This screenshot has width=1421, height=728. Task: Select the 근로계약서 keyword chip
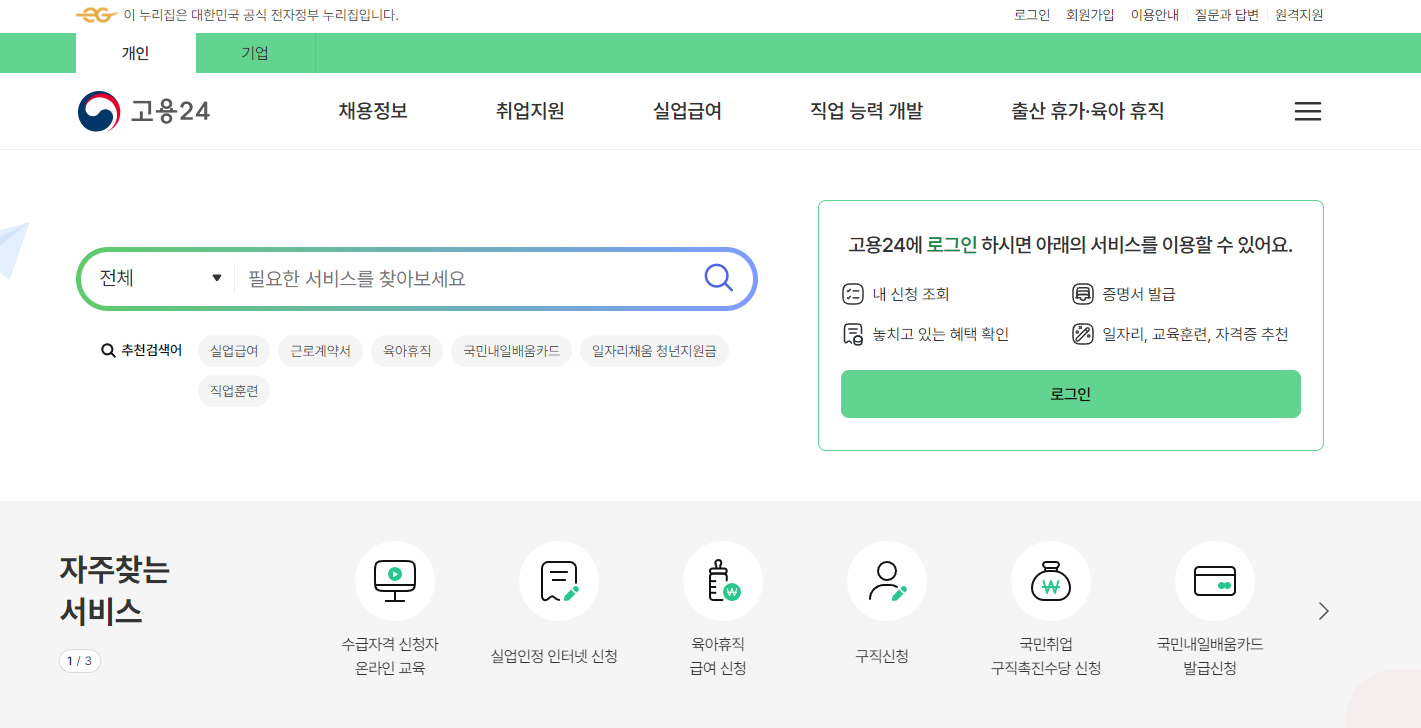coord(320,351)
